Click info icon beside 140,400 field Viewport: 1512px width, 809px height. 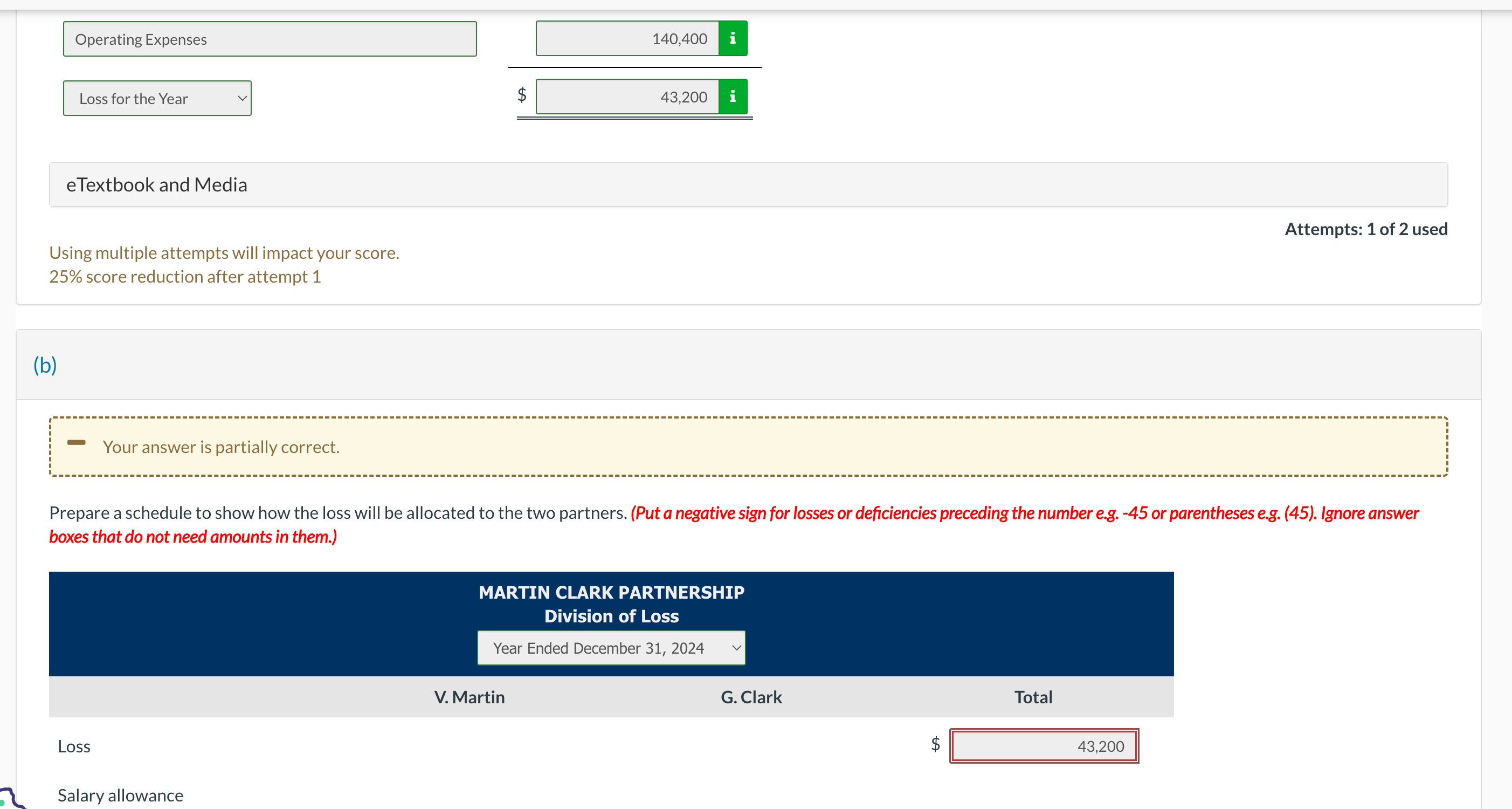tap(733, 39)
